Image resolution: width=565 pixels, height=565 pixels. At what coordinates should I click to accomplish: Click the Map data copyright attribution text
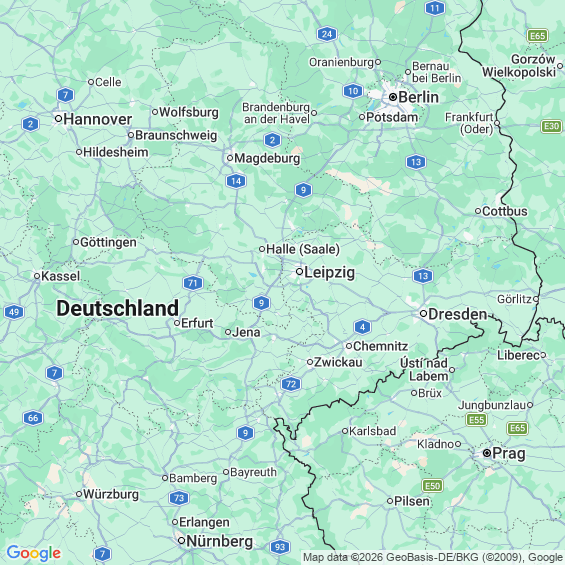[x=433, y=557]
